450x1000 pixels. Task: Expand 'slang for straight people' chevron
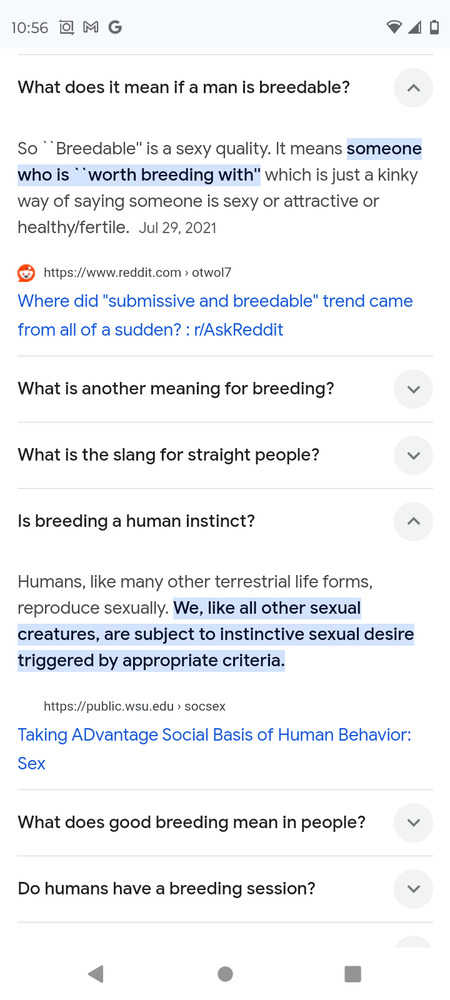[413, 455]
